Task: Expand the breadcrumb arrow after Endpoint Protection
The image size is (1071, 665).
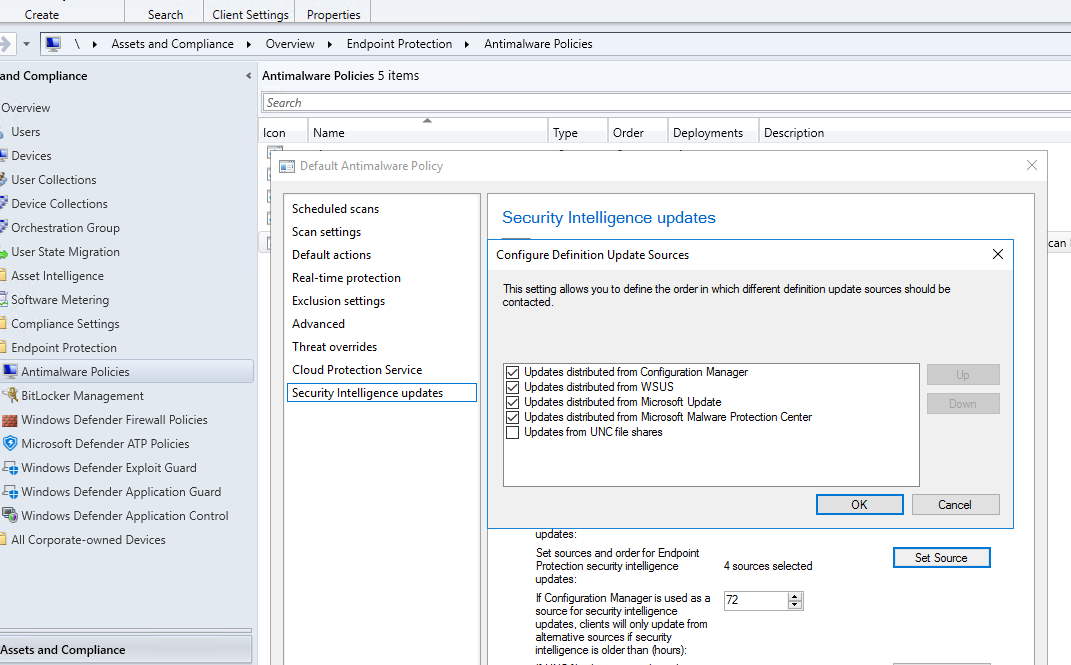Action: pyautogui.click(x=467, y=44)
